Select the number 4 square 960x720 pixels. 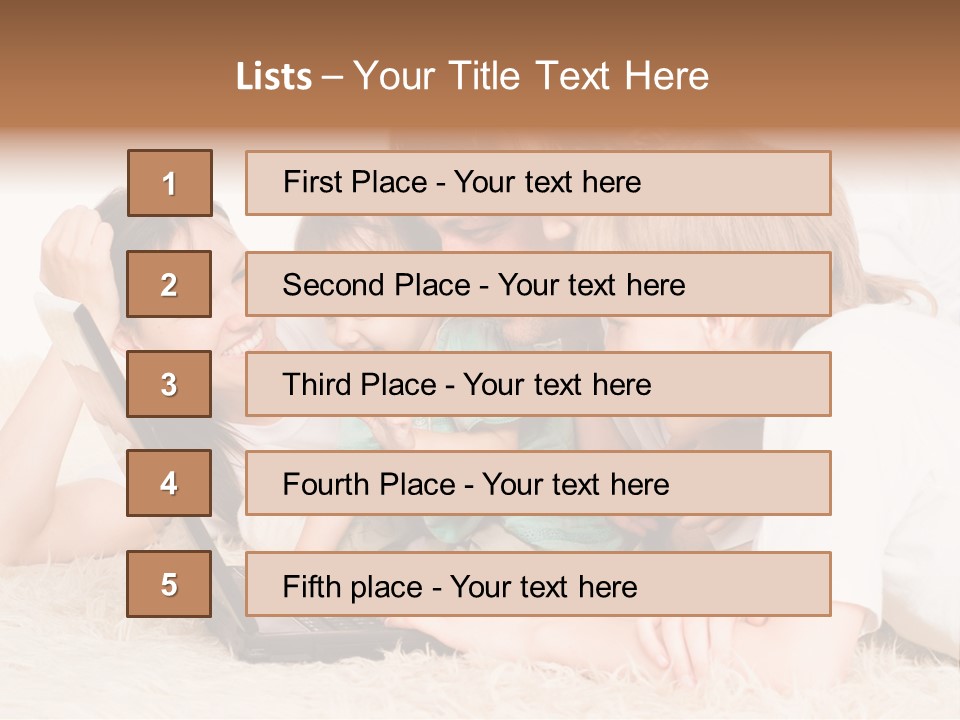click(169, 483)
